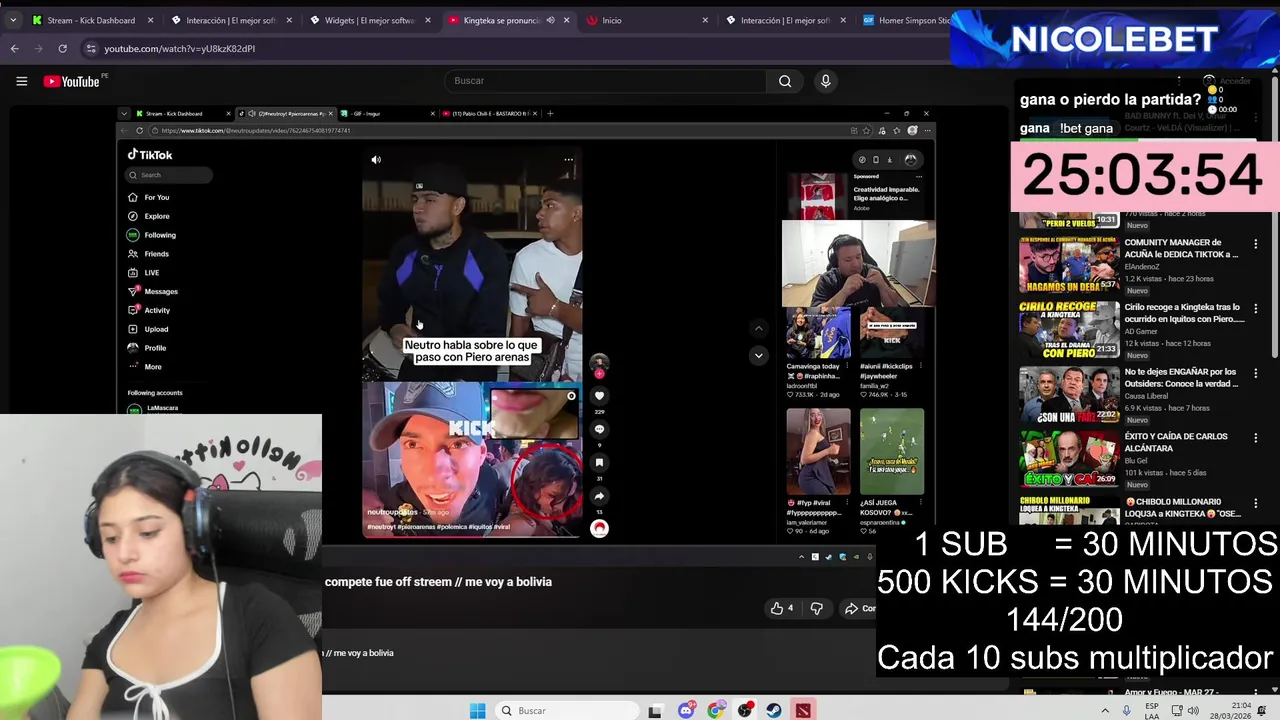Like the video with the thumbs-up button
The image size is (1280, 720).
click(x=782, y=608)
